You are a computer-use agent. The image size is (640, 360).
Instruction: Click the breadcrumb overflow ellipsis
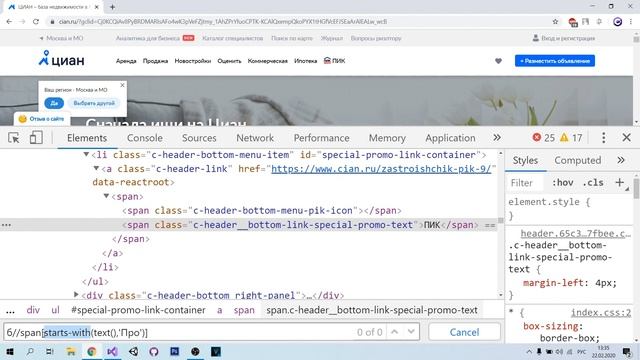pyautogui.click(x=10, y=310)
